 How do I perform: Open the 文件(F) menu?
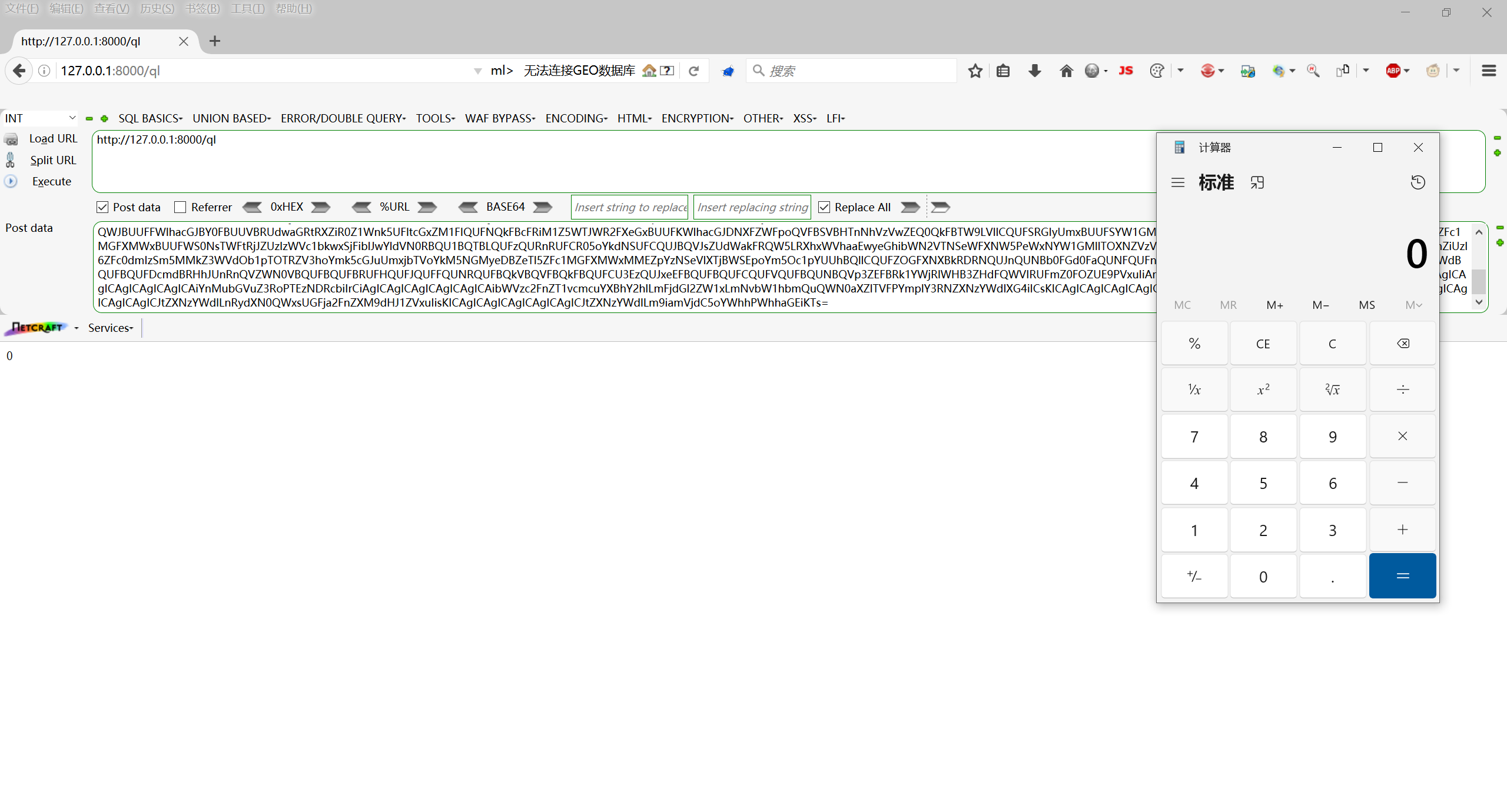22,8
